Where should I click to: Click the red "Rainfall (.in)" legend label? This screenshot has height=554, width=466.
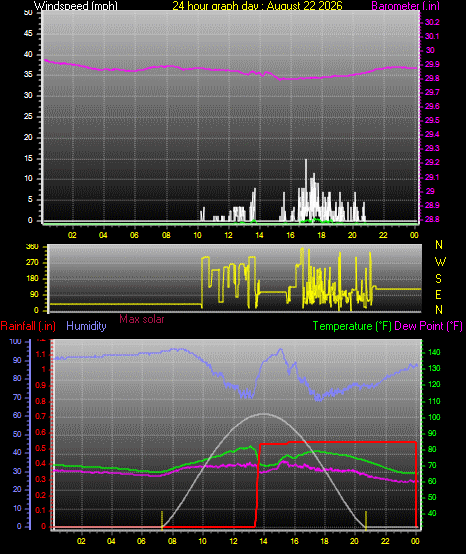click(28, 326)
